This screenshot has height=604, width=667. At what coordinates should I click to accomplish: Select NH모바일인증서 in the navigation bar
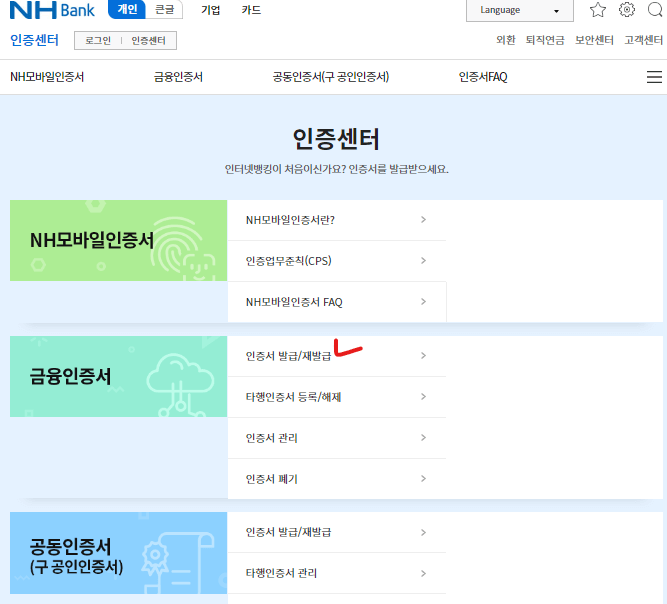[47, 77]
